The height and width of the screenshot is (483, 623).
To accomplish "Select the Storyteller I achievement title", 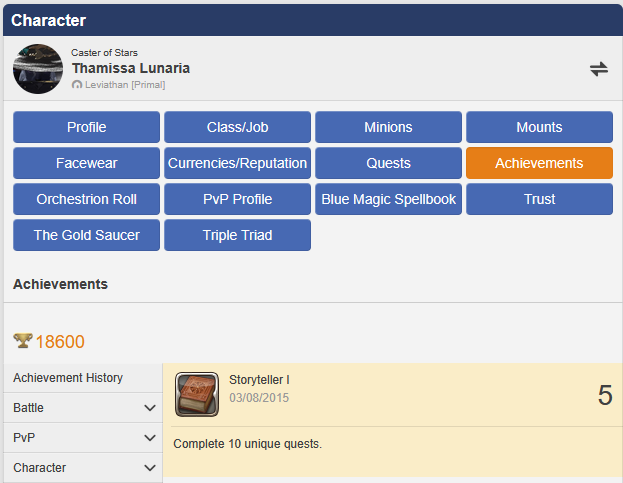I will 259,380.
